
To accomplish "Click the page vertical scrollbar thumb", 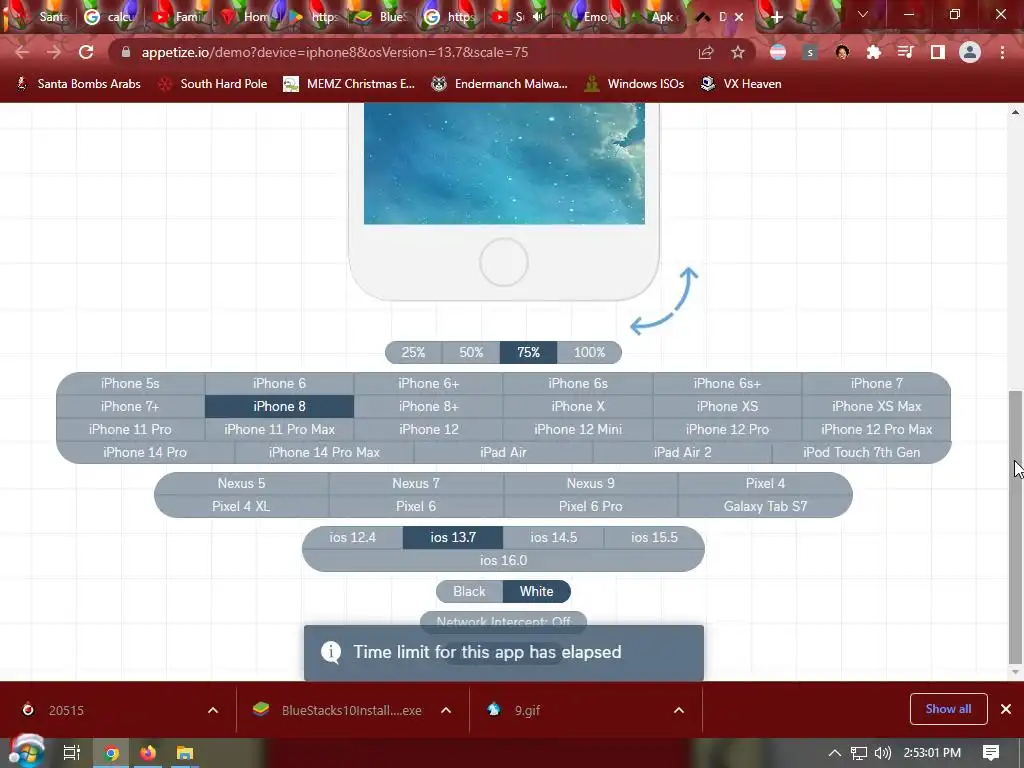I will (x=1015, y=528).
